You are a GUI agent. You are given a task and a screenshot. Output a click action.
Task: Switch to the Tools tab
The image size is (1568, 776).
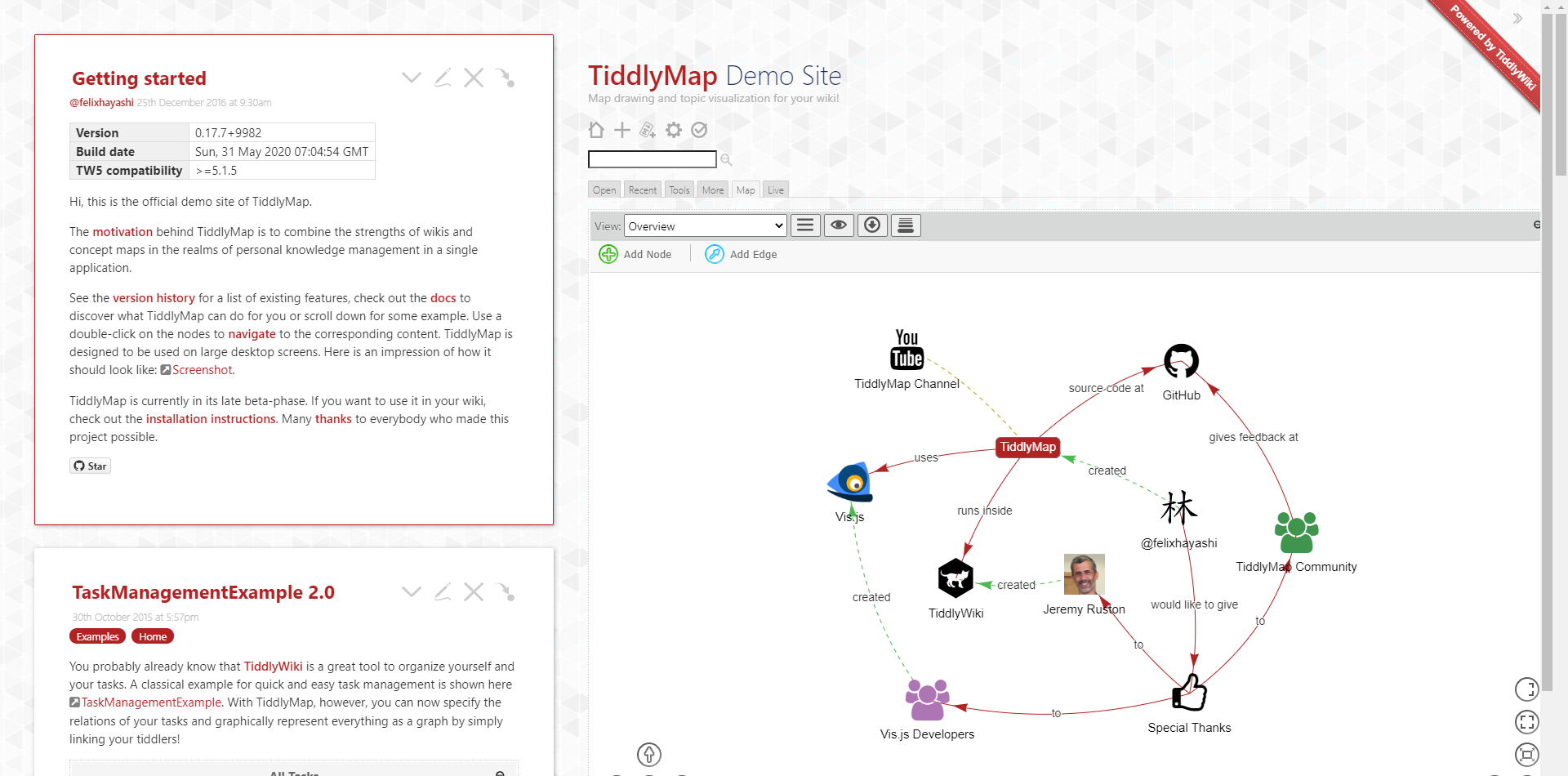679,190
